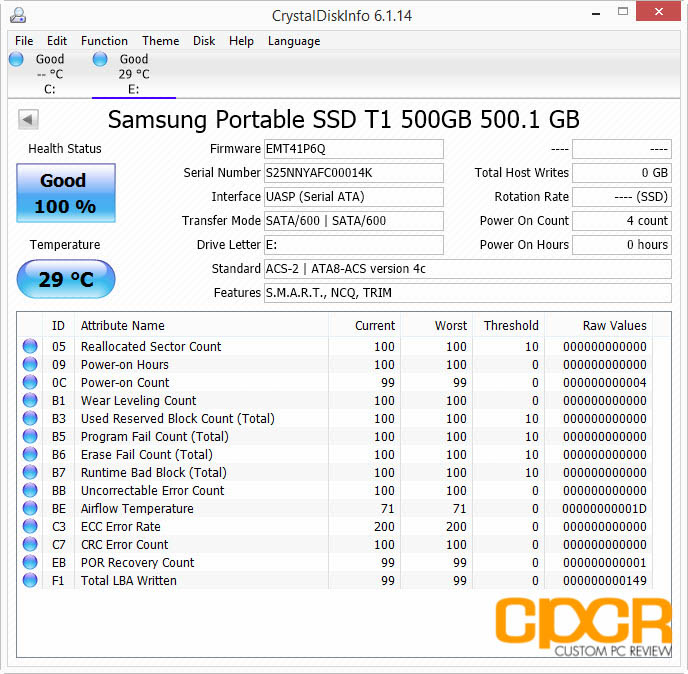Click the Good 100 % health status button

[66, 193]
